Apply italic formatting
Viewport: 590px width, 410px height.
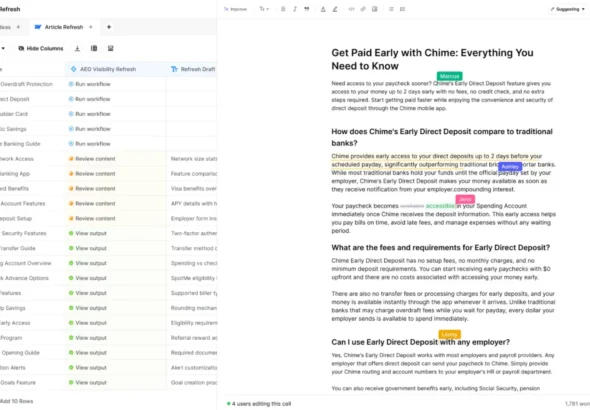click(x=295, y=9)
